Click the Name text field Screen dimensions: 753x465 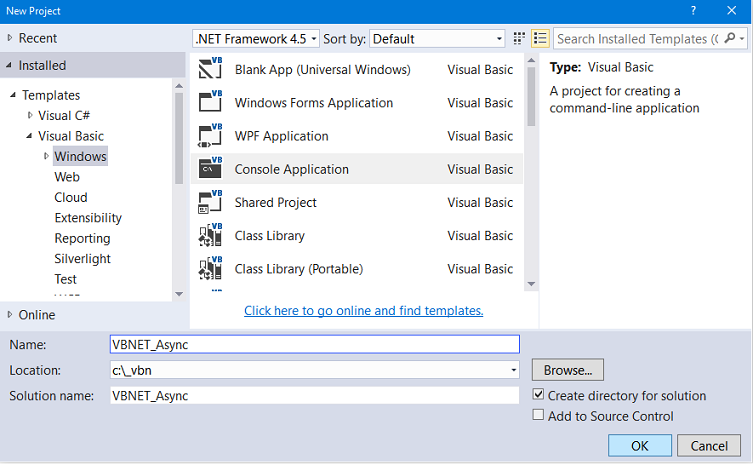point(315,344)
